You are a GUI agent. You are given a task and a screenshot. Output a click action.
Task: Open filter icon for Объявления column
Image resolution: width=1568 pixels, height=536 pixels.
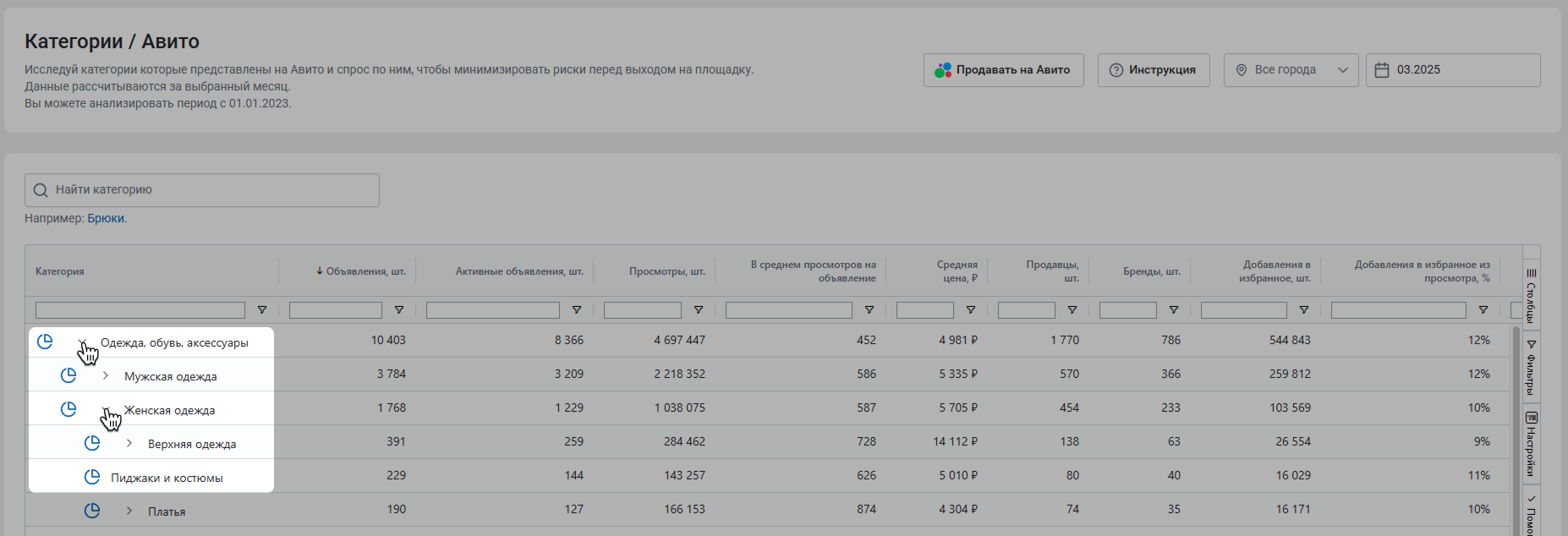[399, 310]
